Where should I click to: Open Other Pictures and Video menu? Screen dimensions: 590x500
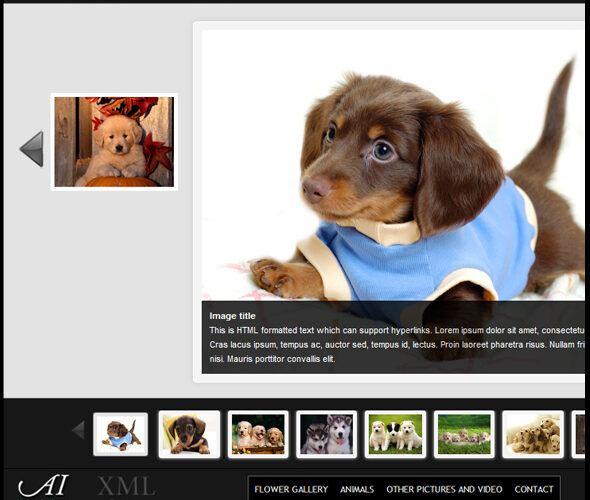[x=444, y=489]
